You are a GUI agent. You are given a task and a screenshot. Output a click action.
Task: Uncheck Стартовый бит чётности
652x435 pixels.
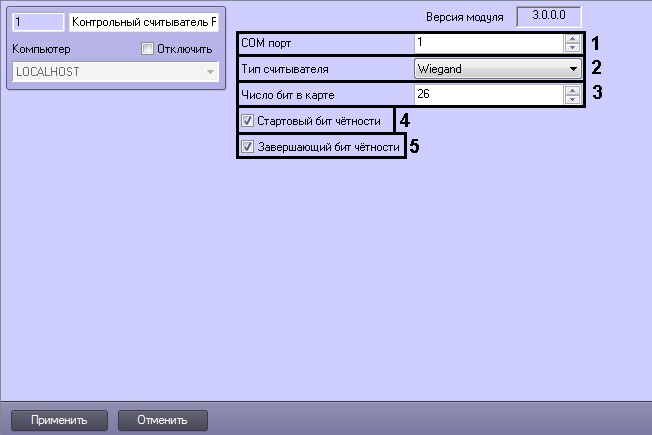point(248,121)
